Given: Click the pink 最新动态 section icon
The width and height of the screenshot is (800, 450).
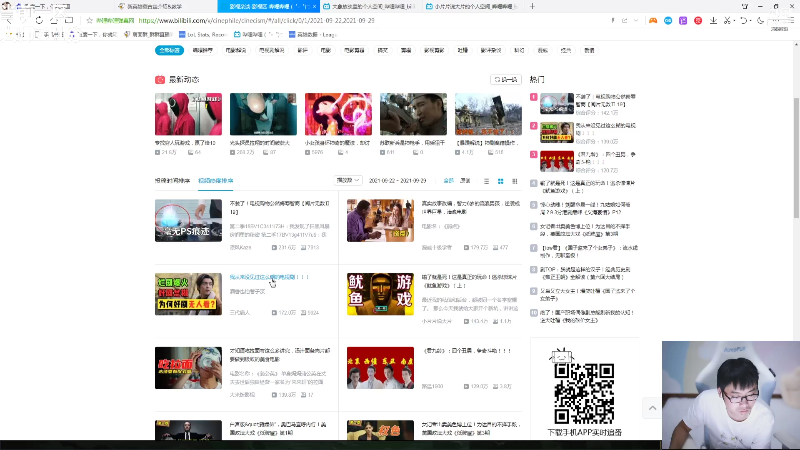Looking at the screenshot, I should click(x=160, y=80).
